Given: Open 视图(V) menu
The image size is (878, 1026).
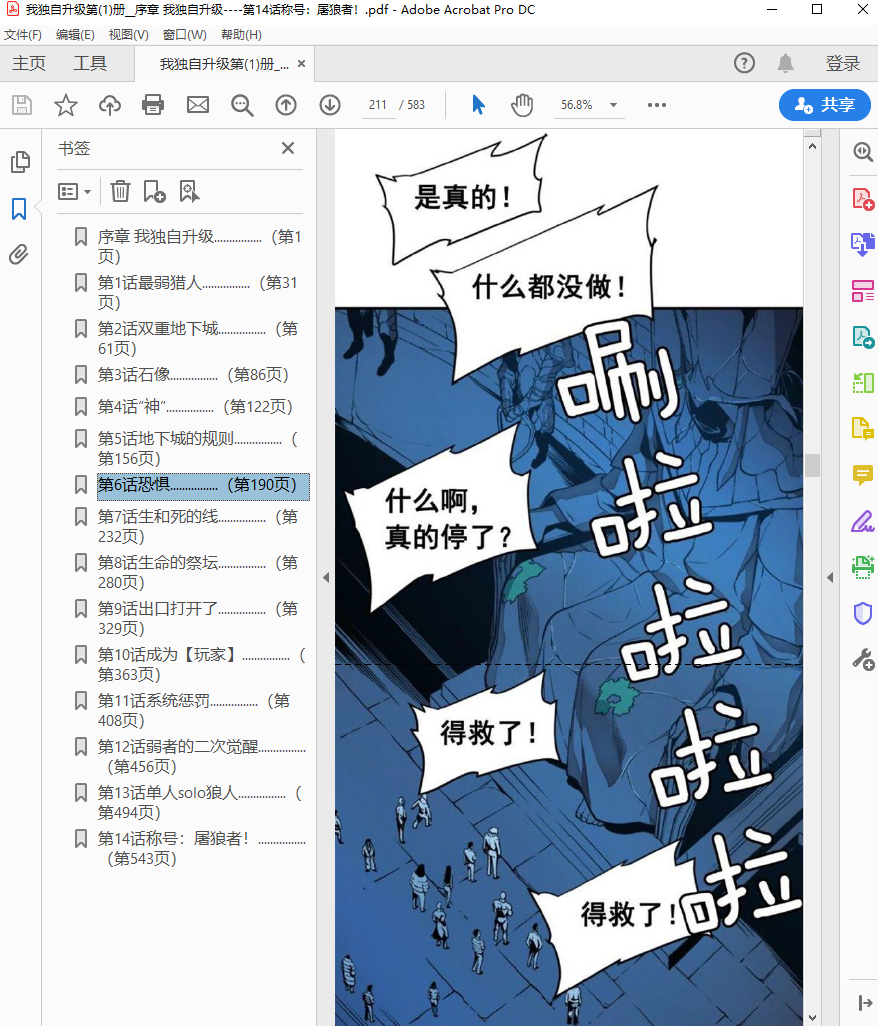Looking at the screenshot, I should [x=129, y=35].
